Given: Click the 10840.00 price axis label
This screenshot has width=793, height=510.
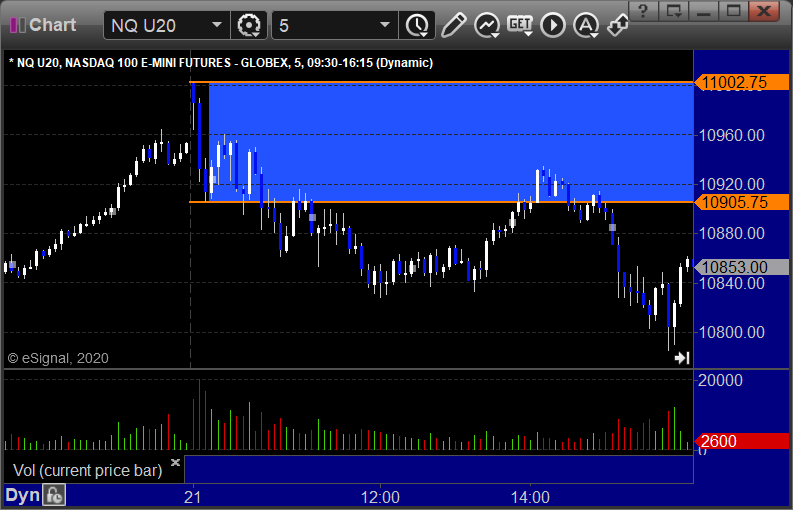Looking at the screenshot, I should tap(732, 283).
